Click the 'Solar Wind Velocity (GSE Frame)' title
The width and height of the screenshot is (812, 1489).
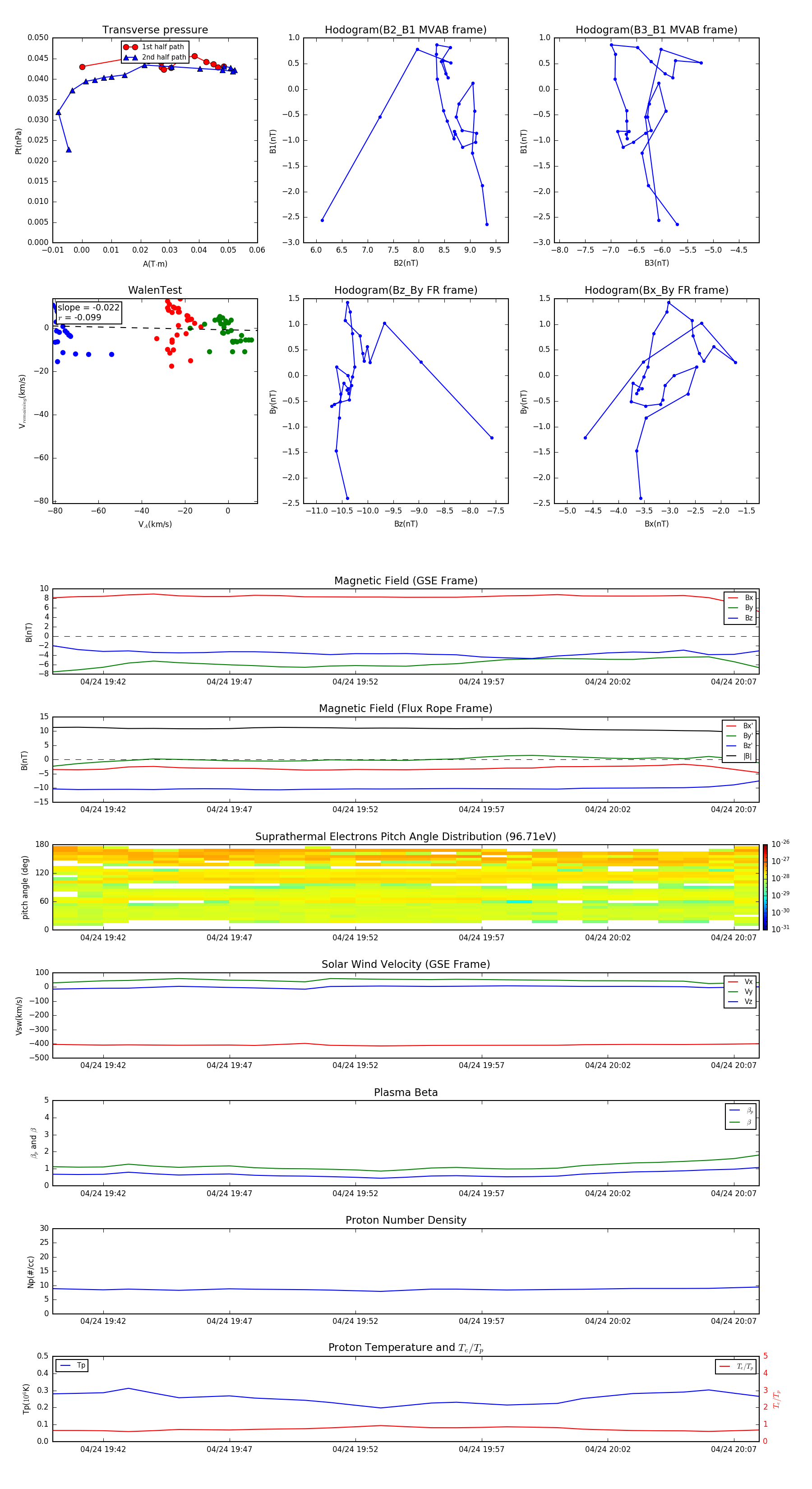point(406,964)
